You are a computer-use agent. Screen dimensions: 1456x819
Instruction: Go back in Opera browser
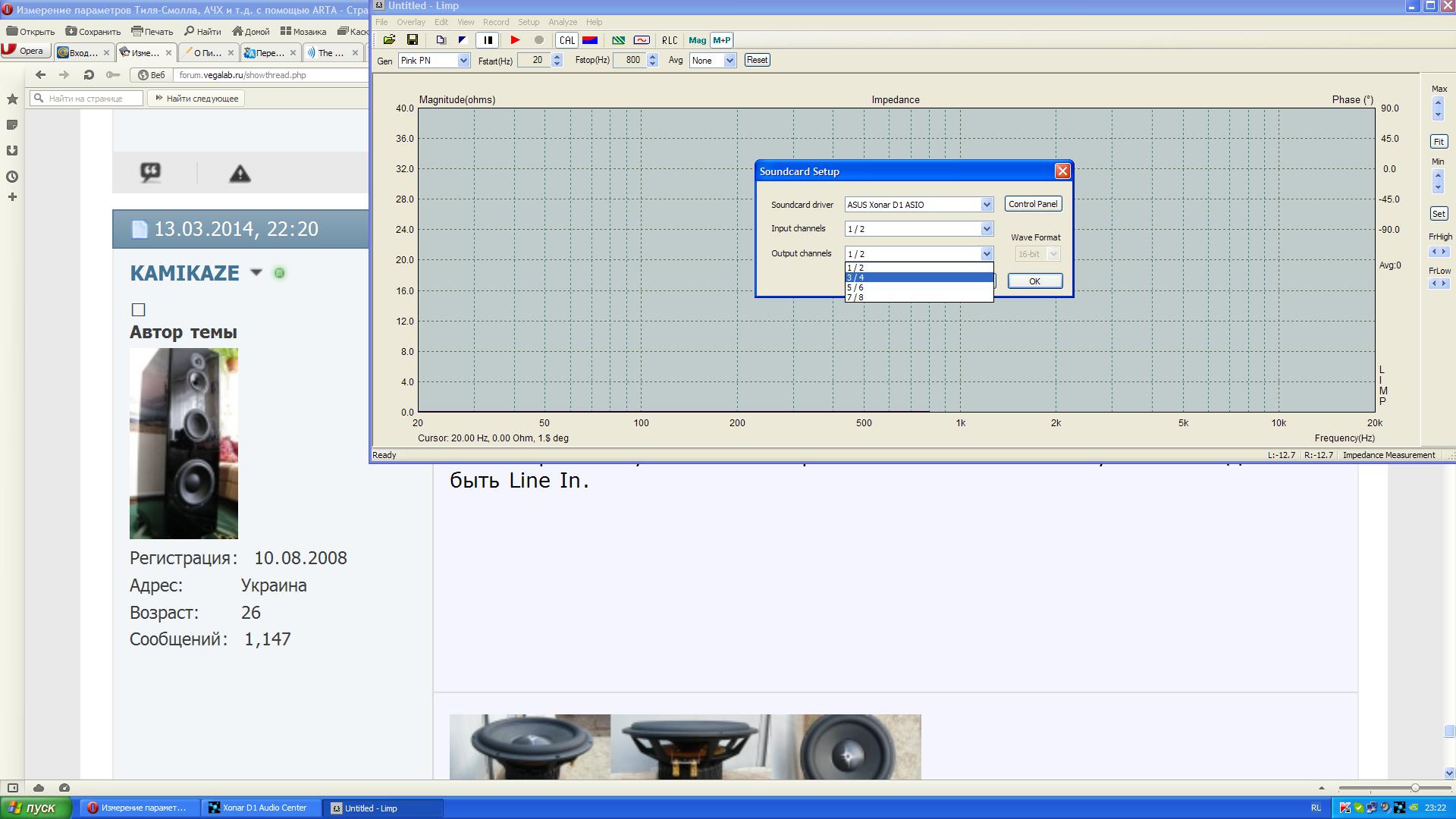(x=41, y=74)
